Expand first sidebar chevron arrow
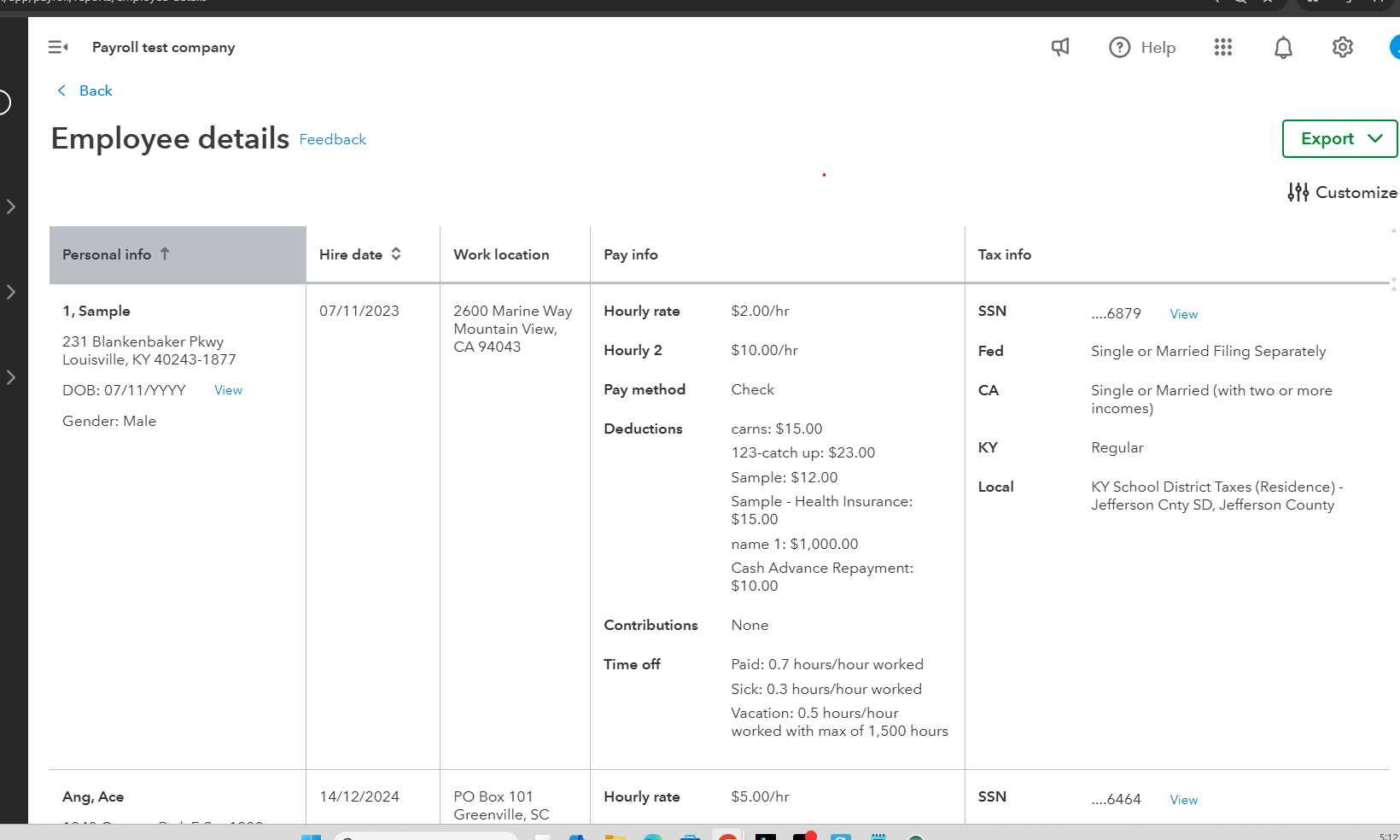This screenshot has width=1400, height=840. click(11, 207)
